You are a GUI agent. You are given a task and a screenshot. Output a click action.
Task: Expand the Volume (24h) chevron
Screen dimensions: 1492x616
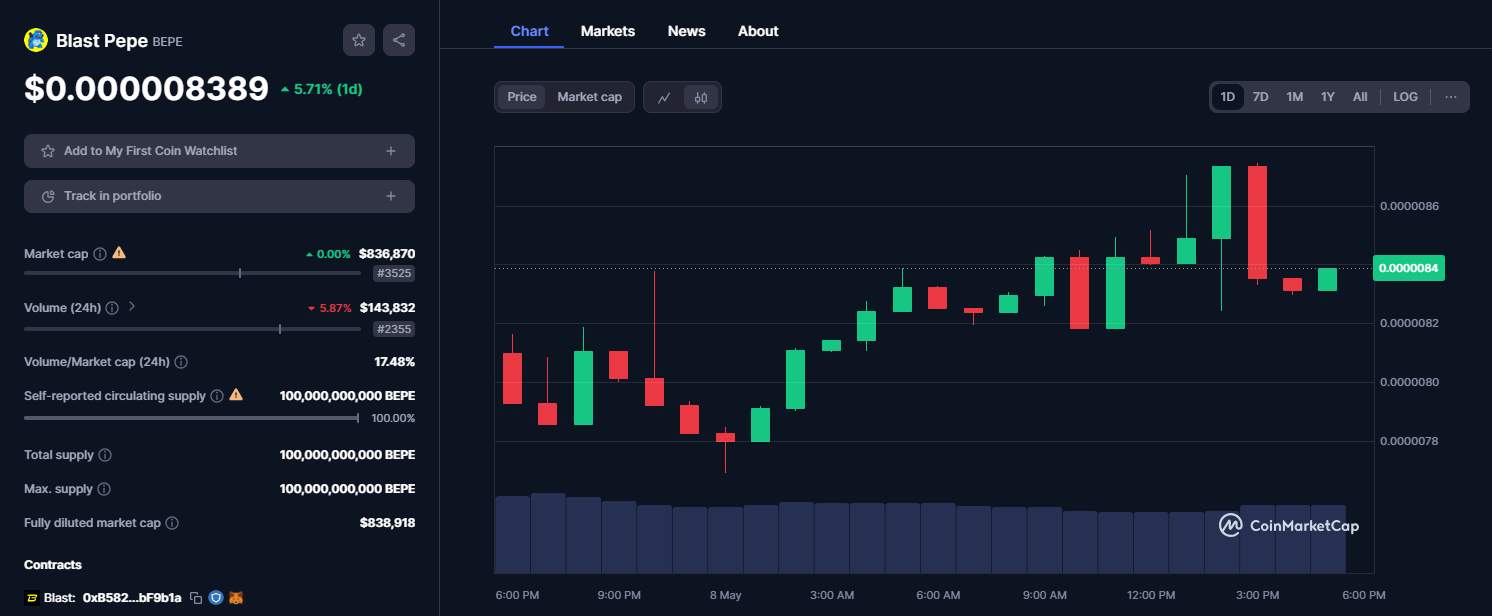(131, 307)
